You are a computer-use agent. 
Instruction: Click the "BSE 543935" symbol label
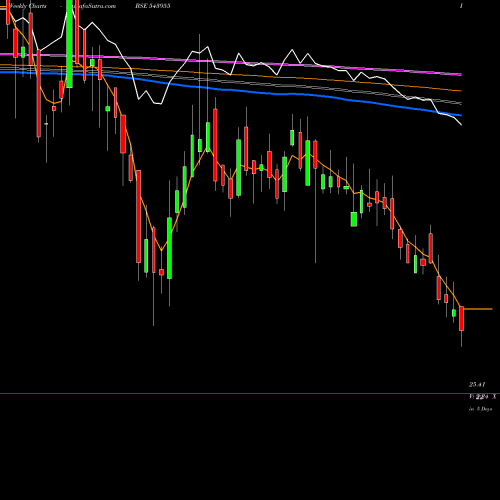coord(153,6)
